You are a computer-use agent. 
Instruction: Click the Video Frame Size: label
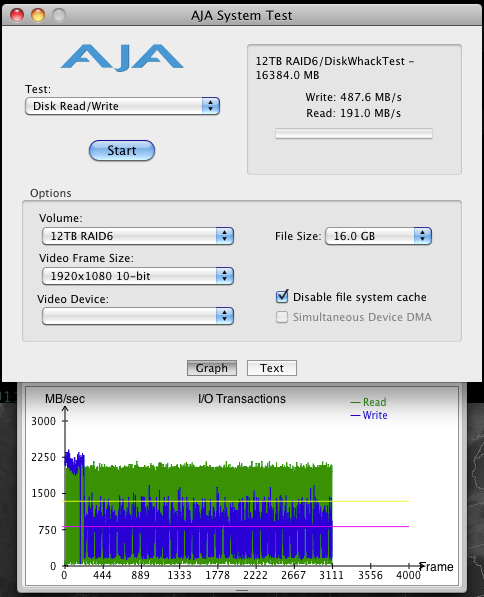(86, 258)
